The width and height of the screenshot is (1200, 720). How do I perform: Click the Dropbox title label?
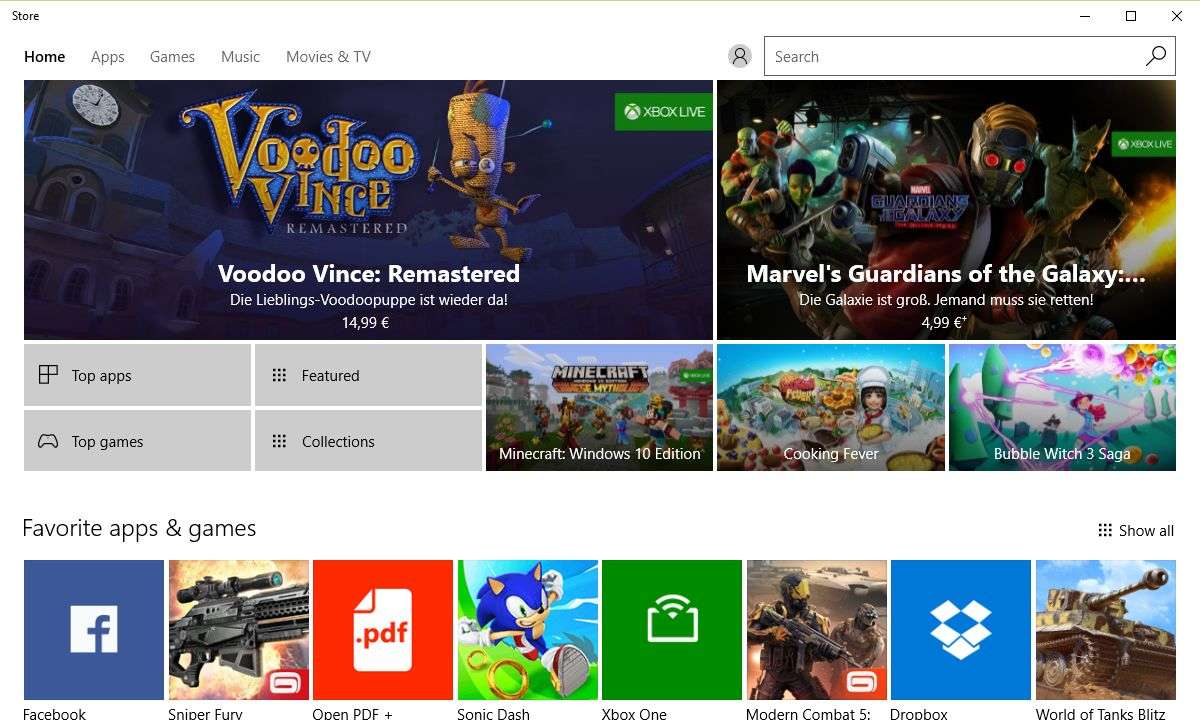tap(918, 714)
